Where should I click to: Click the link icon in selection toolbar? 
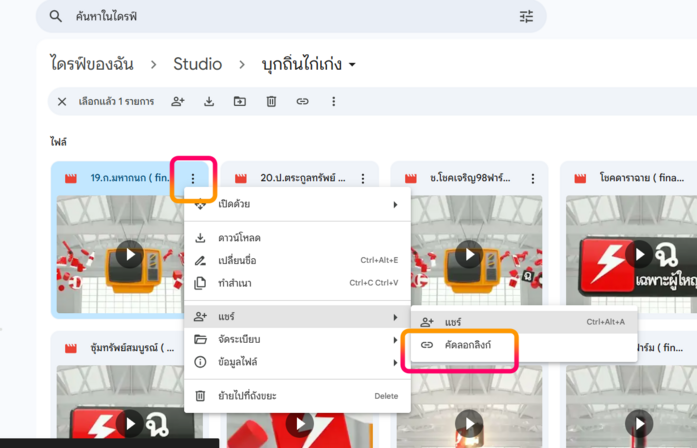[302, 101]
